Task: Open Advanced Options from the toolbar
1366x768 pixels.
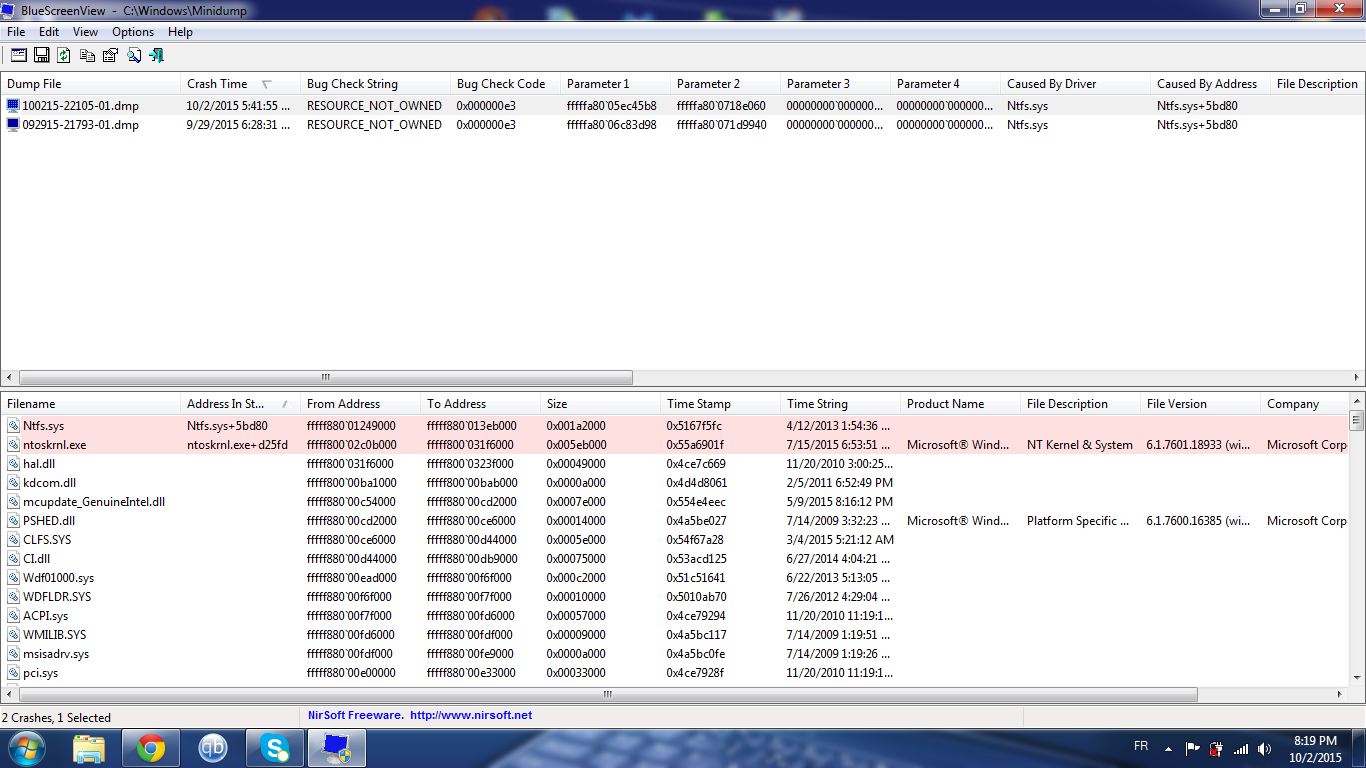Action: pos(19,55)
